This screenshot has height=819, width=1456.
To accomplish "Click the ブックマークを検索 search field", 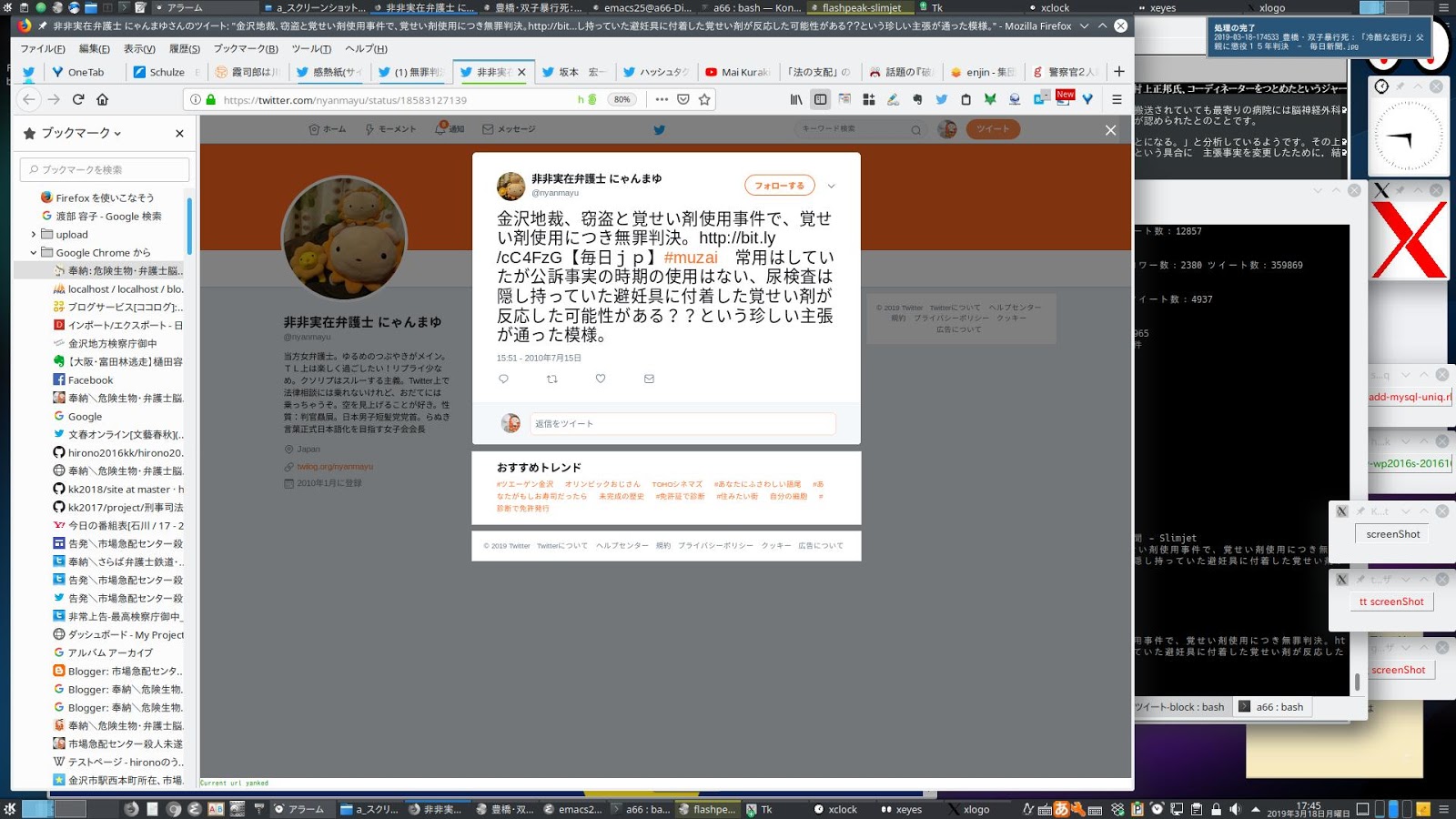I will pos(105,169).
